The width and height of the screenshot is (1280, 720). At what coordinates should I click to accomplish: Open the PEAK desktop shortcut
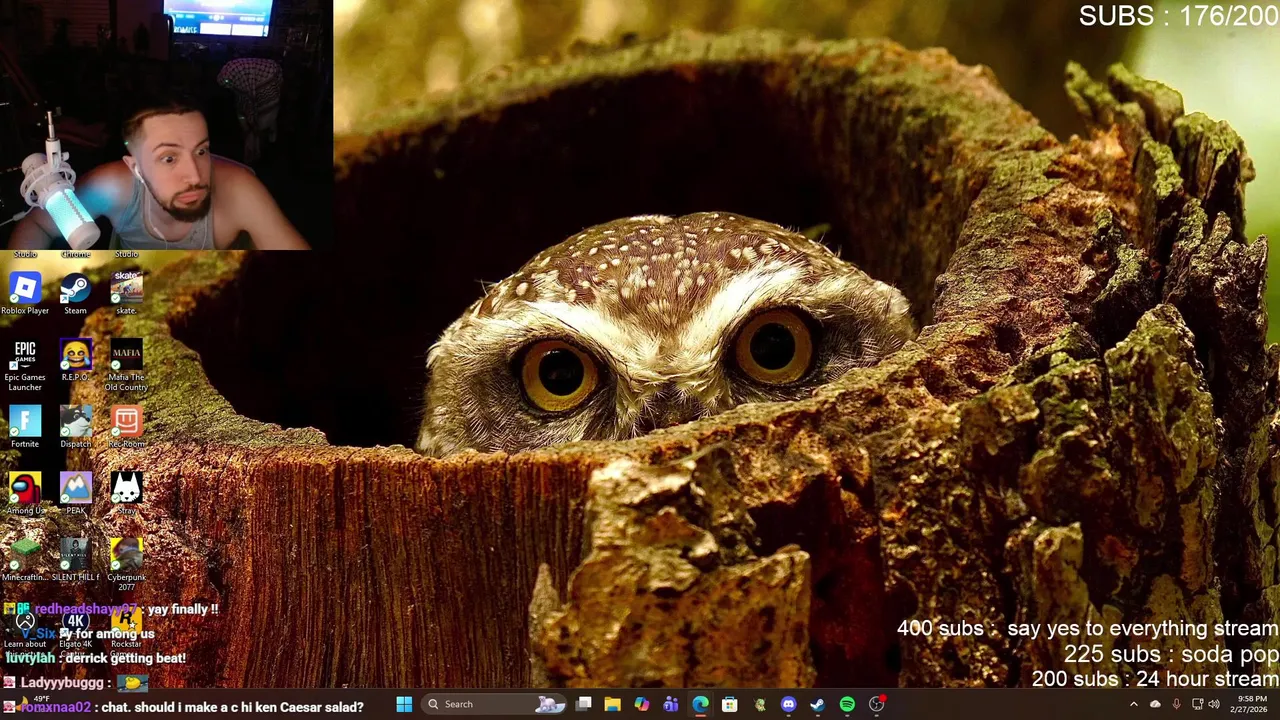pos(75,494)
